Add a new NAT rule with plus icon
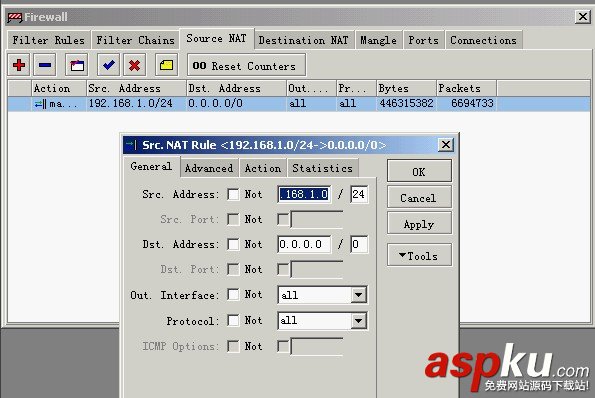Image resolution: width=595 pixels, height=398 pixels. tap(19, 65)
